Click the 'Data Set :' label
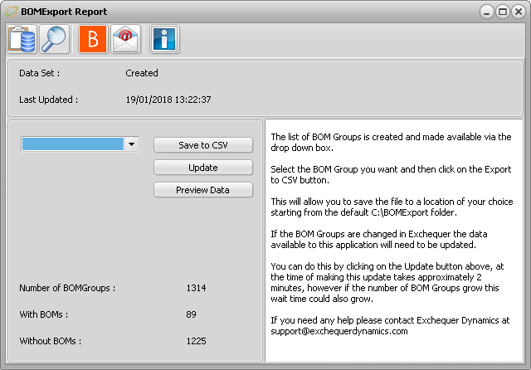 [x=39, y=73]
